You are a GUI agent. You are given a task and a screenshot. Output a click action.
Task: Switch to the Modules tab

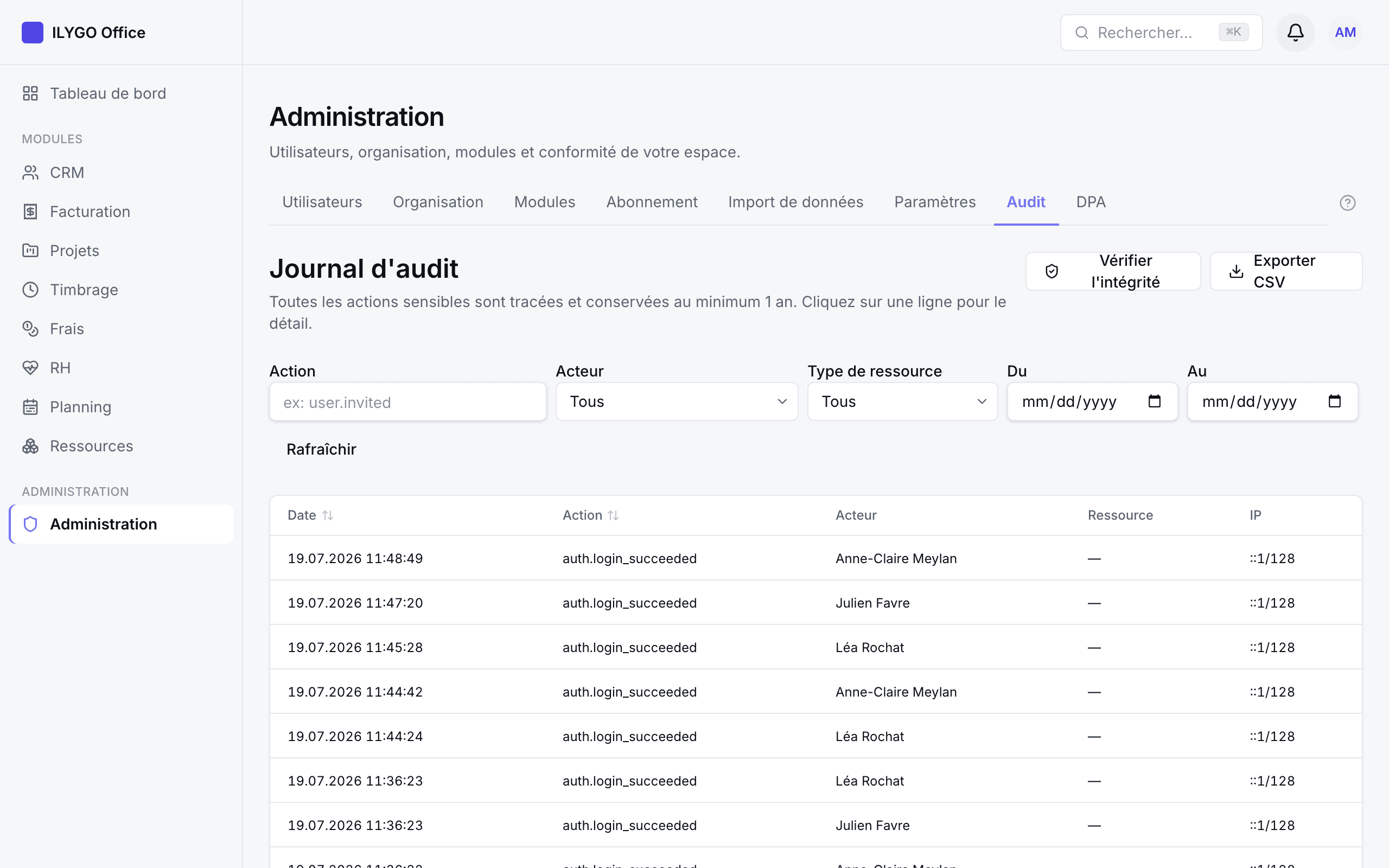(545, 202)
